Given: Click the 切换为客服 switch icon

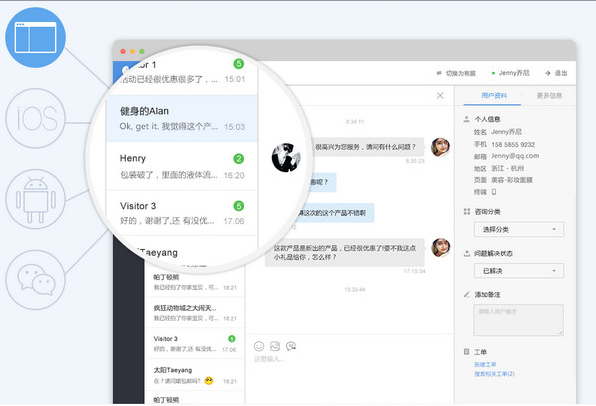Looking at the screenshot, I should coord(439,73).
